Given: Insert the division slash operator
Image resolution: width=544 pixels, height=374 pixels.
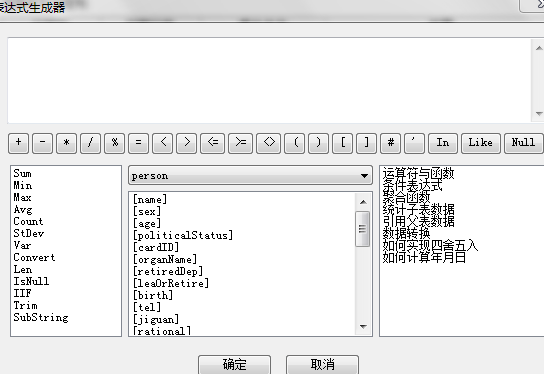Looking at the screenshot, I should 91,143.
